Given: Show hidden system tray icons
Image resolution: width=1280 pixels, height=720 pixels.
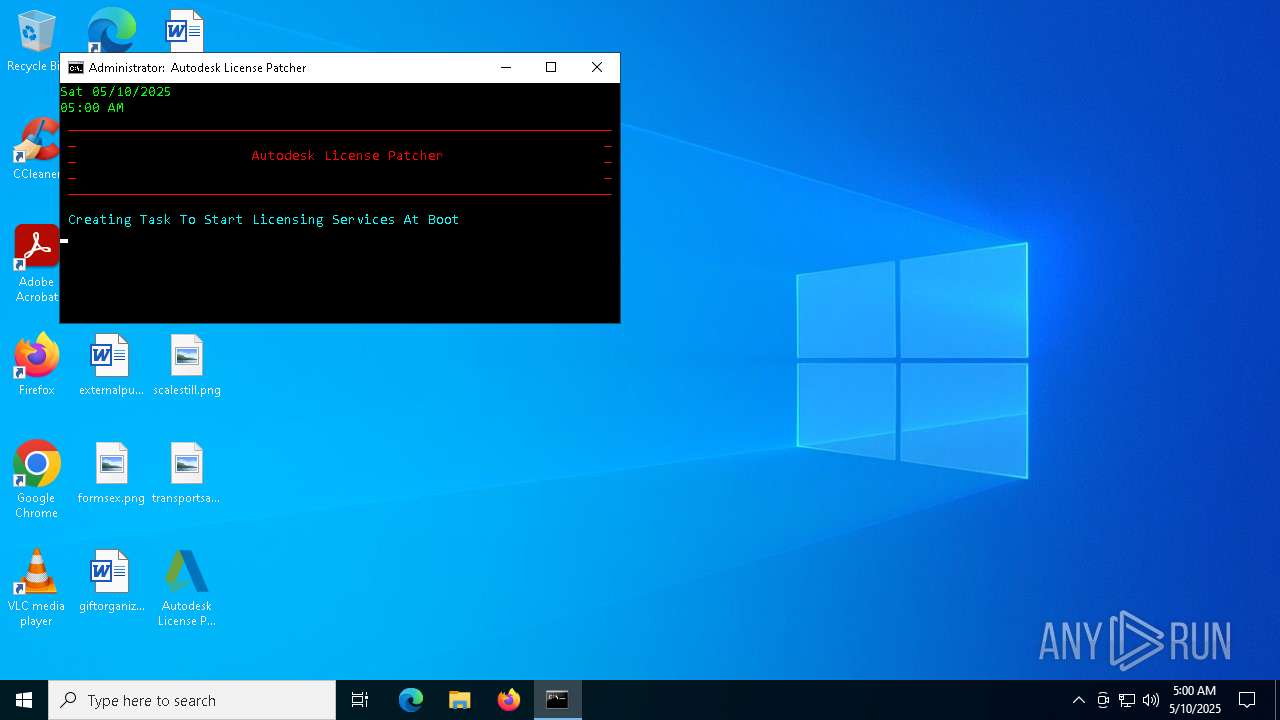Looking at the screenshot, I should [x=1078, y=700].
